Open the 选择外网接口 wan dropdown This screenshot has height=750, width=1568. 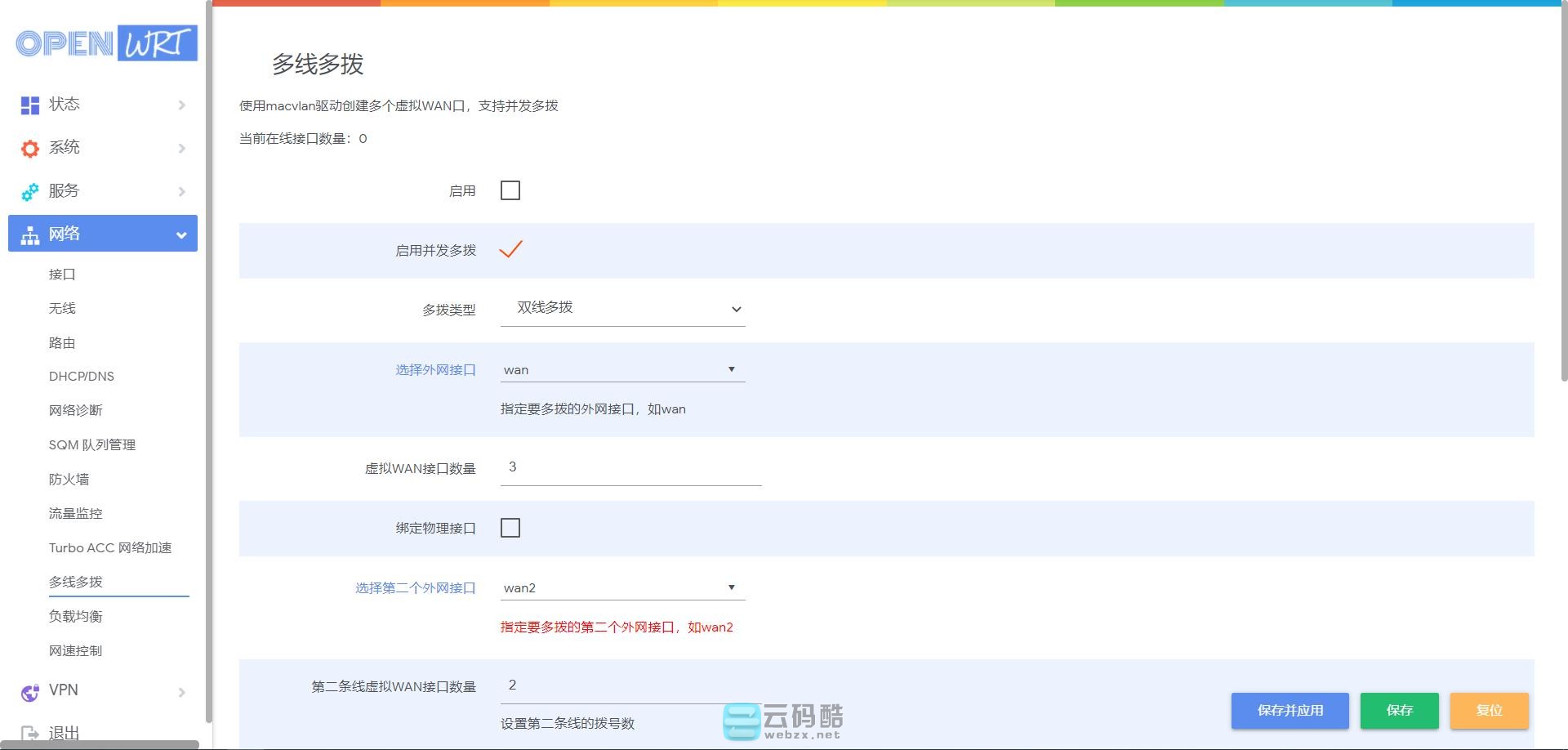(x=622, y=370)
